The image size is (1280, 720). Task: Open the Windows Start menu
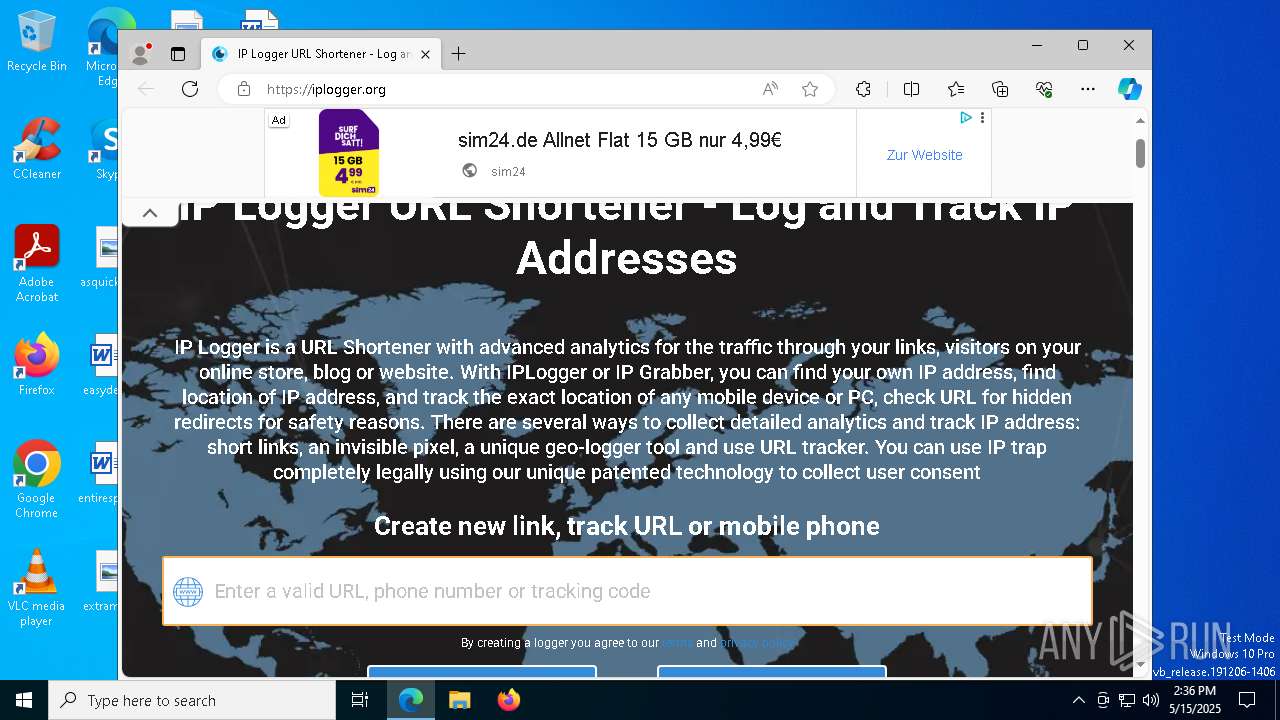pos(24,700)
